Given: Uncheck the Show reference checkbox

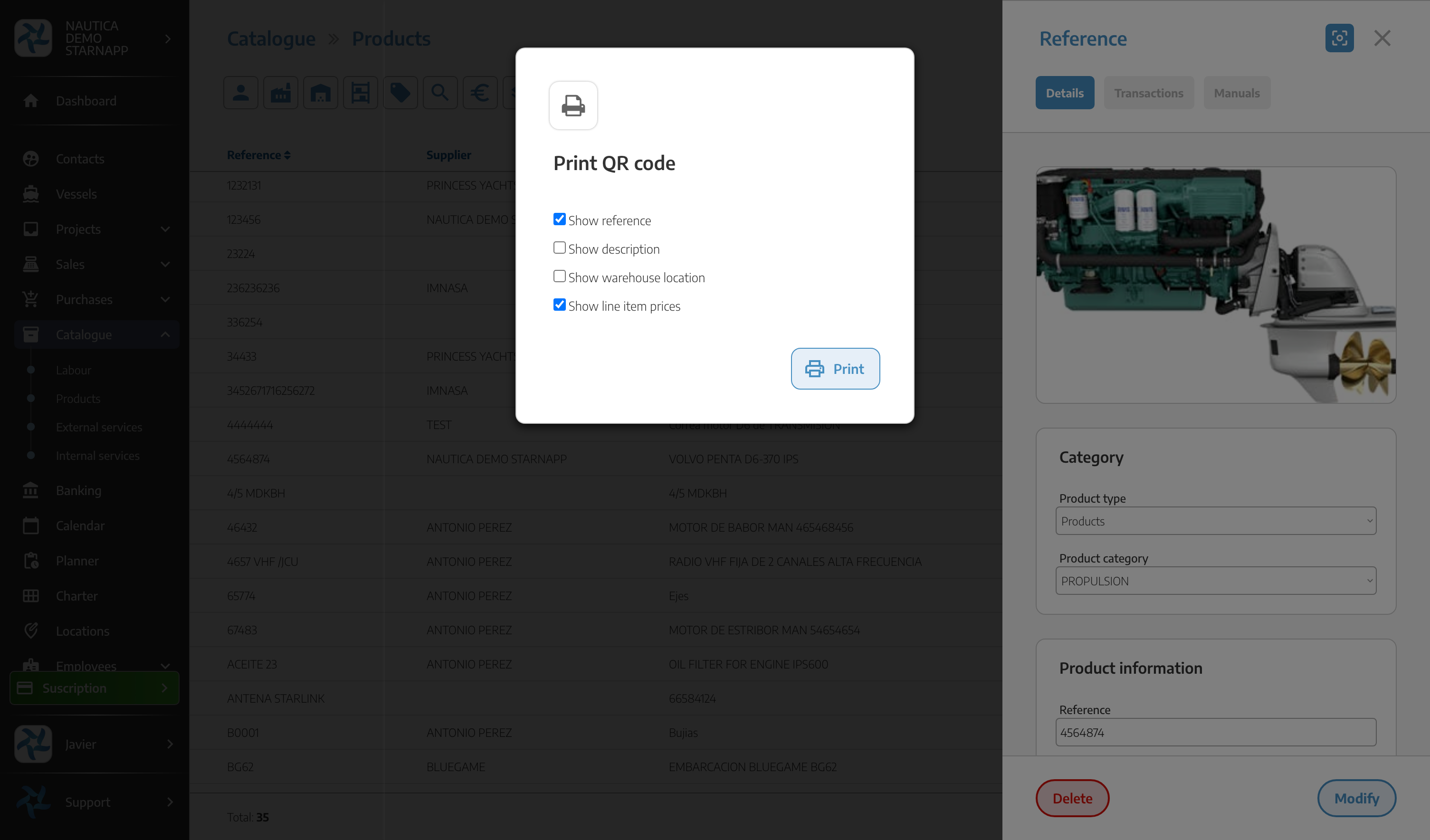Looking at the screenshot, I should point(559,219).
